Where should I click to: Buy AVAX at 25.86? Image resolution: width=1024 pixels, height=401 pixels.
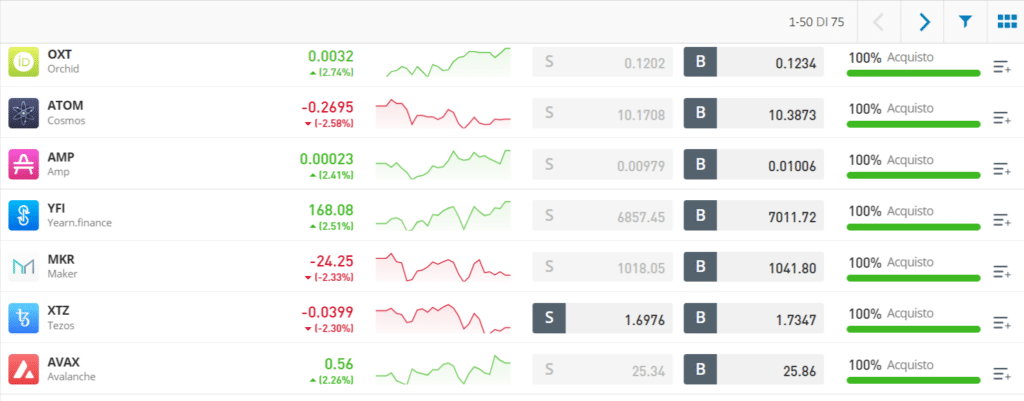[x=754, y=370]
